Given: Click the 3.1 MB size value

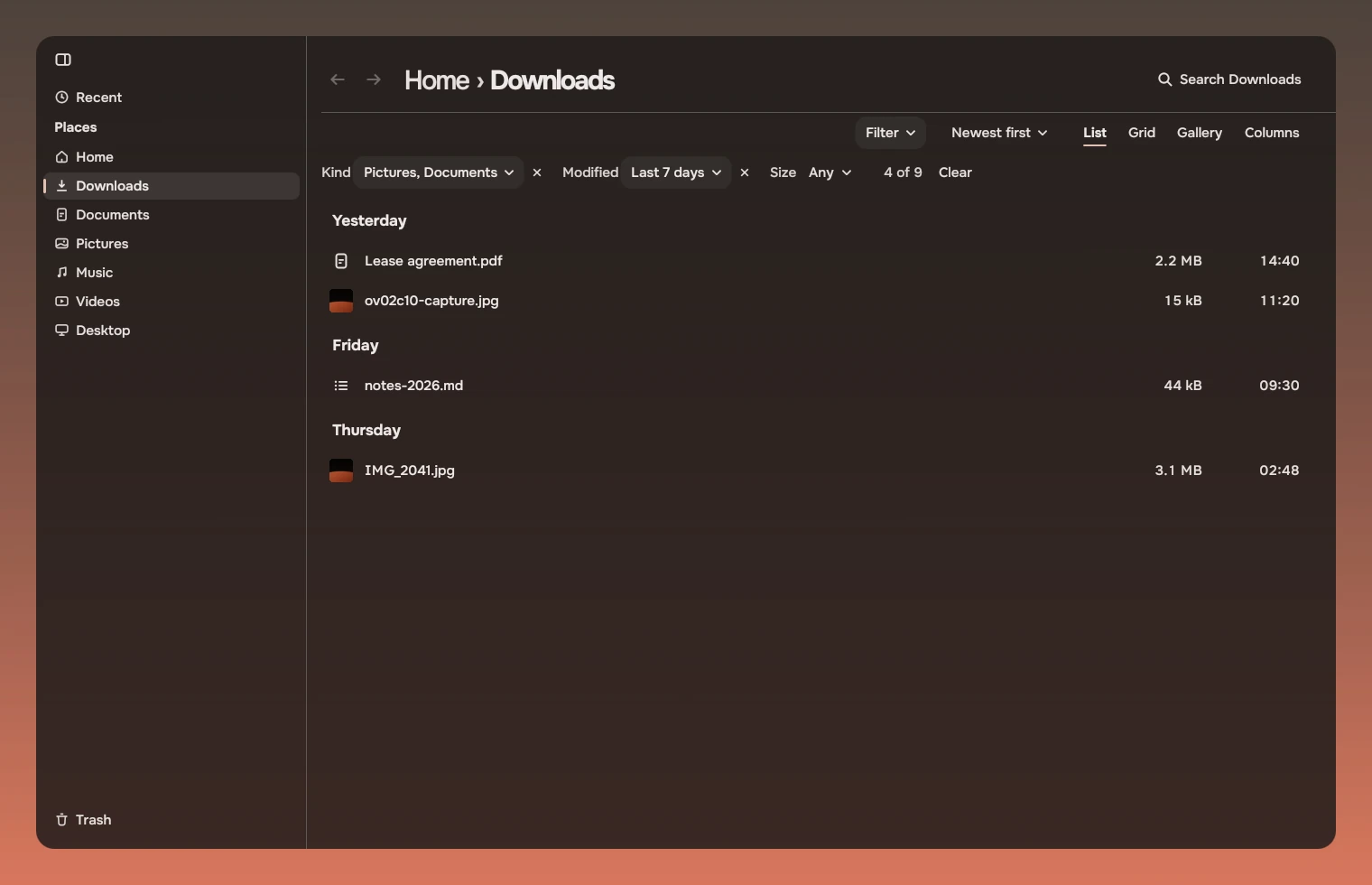Looking at the screenshot, I should tap(1178, 470).
